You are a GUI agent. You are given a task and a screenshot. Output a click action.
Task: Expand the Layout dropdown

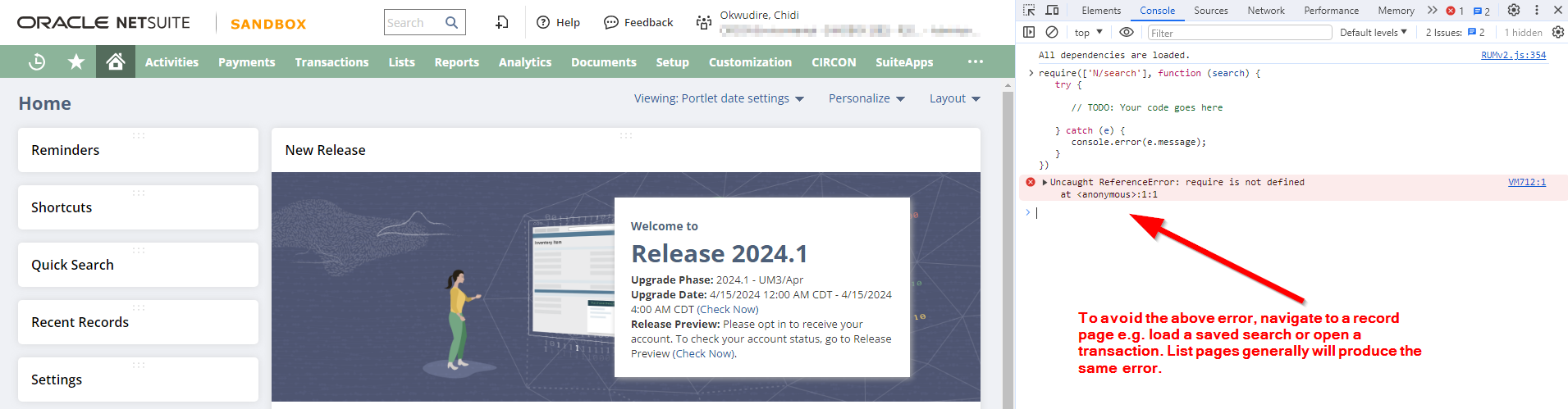(x=955, y=98)
